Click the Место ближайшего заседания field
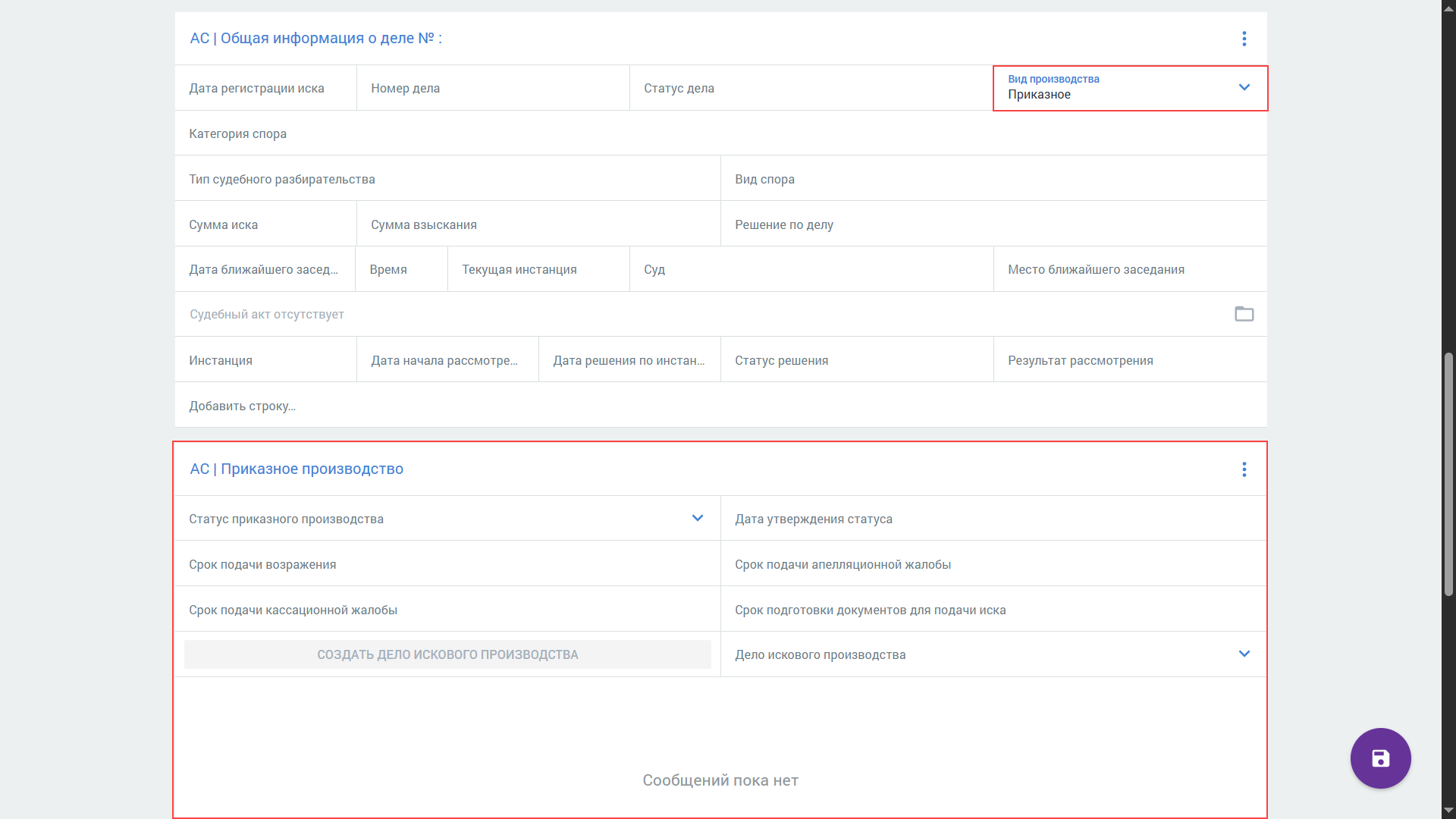This screenshot has width=1456, height=819. [x=1130, y=269]
